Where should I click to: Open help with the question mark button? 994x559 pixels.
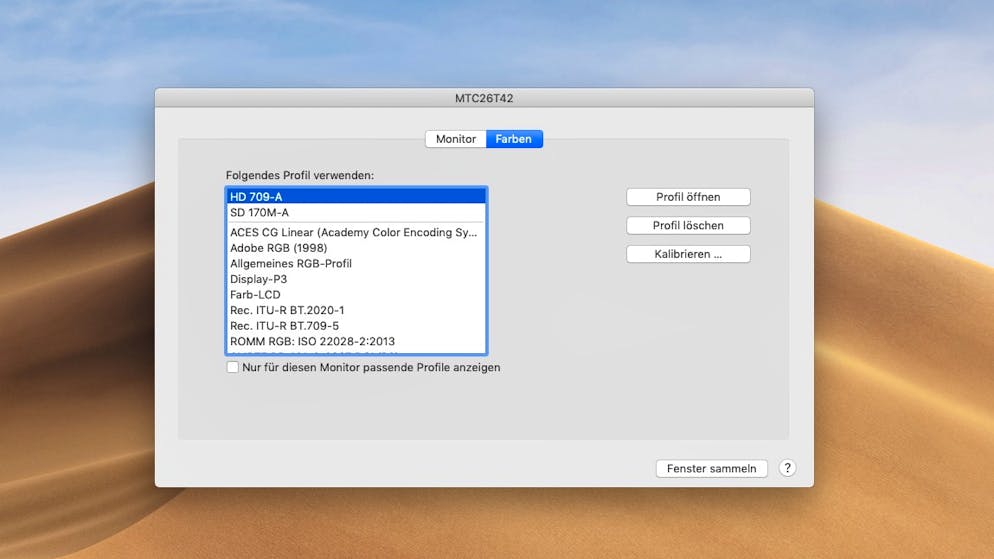click(x=787, y=468)
